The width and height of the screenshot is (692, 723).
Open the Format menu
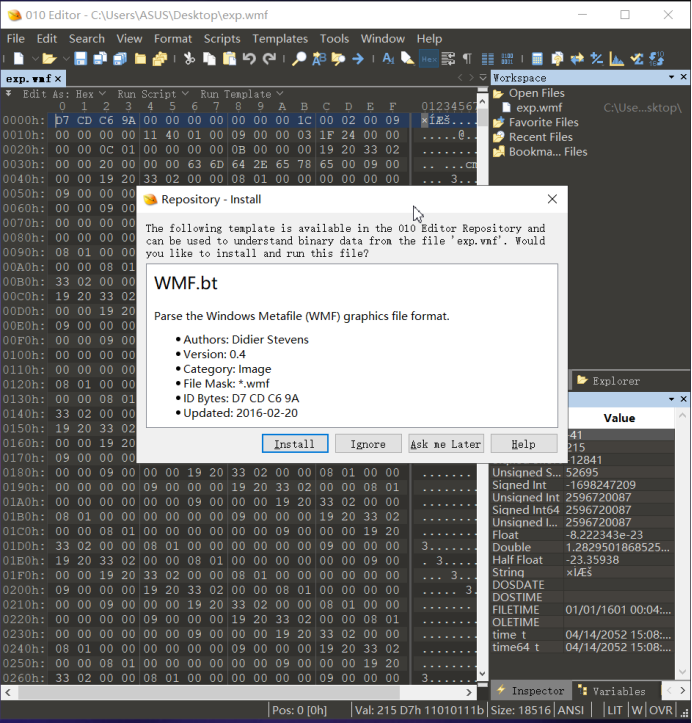173,39
